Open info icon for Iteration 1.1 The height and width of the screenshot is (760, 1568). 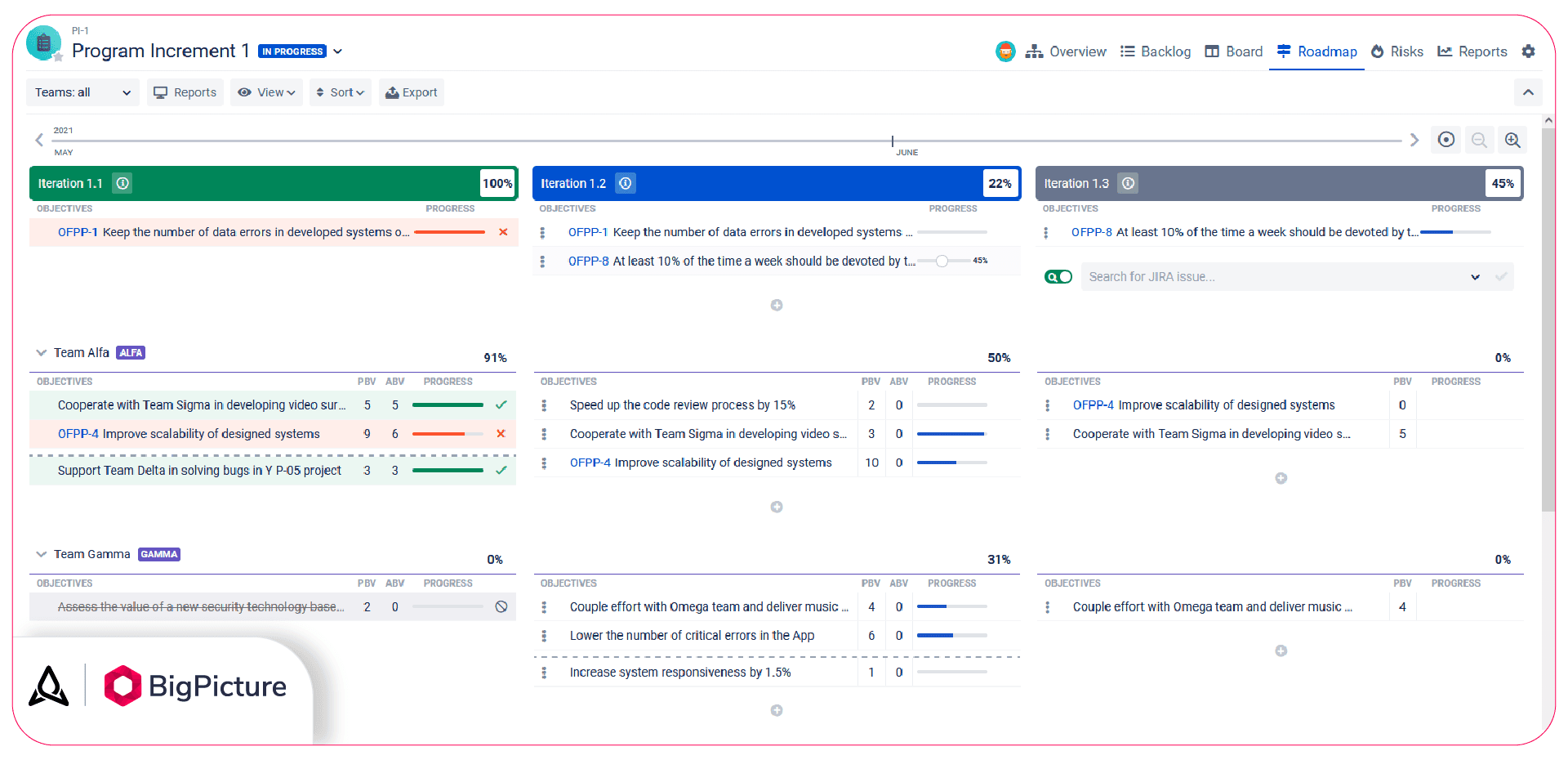[x=122, y=183]
